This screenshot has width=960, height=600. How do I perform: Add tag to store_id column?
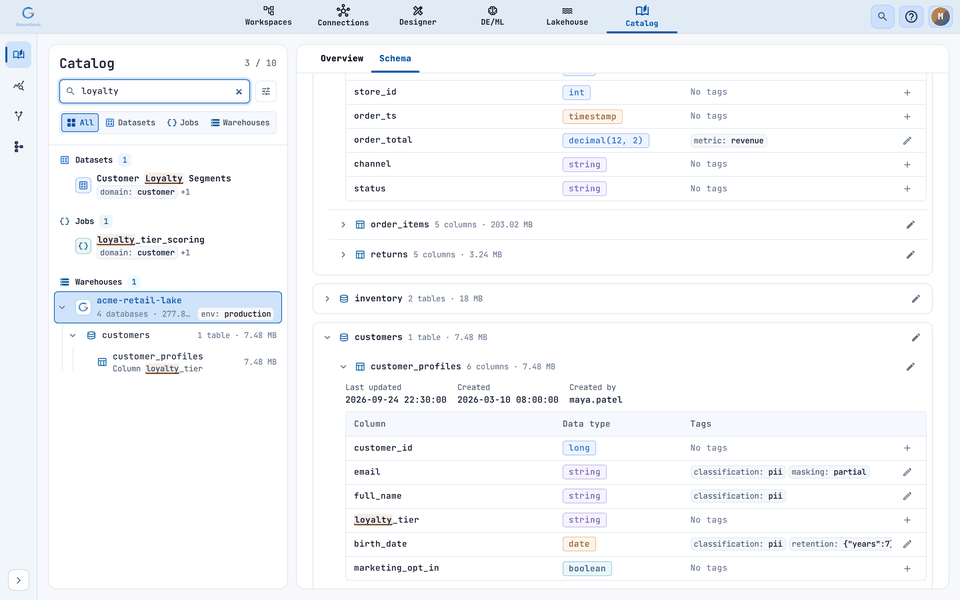(907, 92)
